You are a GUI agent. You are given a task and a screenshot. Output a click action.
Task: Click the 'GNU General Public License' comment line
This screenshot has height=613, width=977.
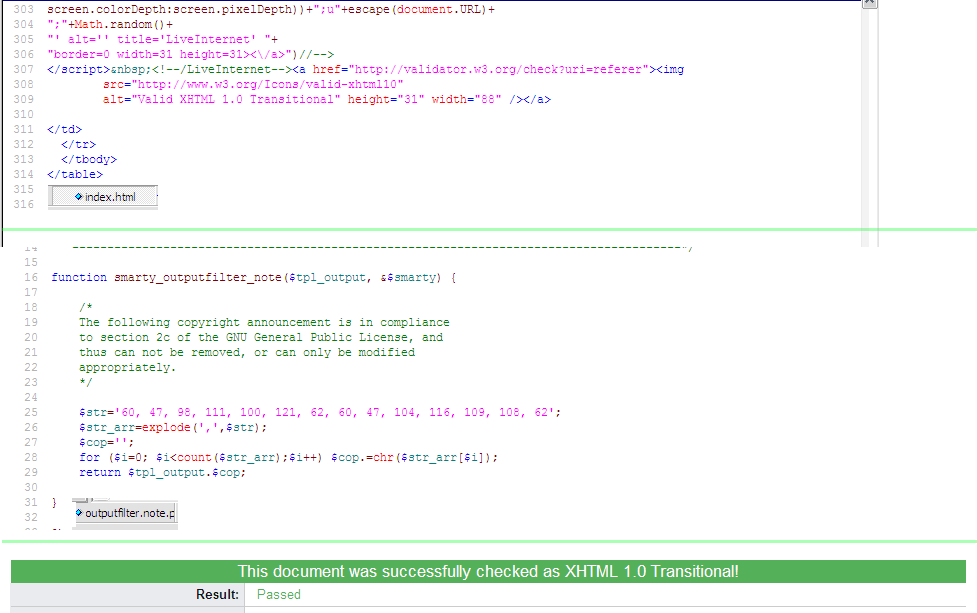click(x=261, y=337)
